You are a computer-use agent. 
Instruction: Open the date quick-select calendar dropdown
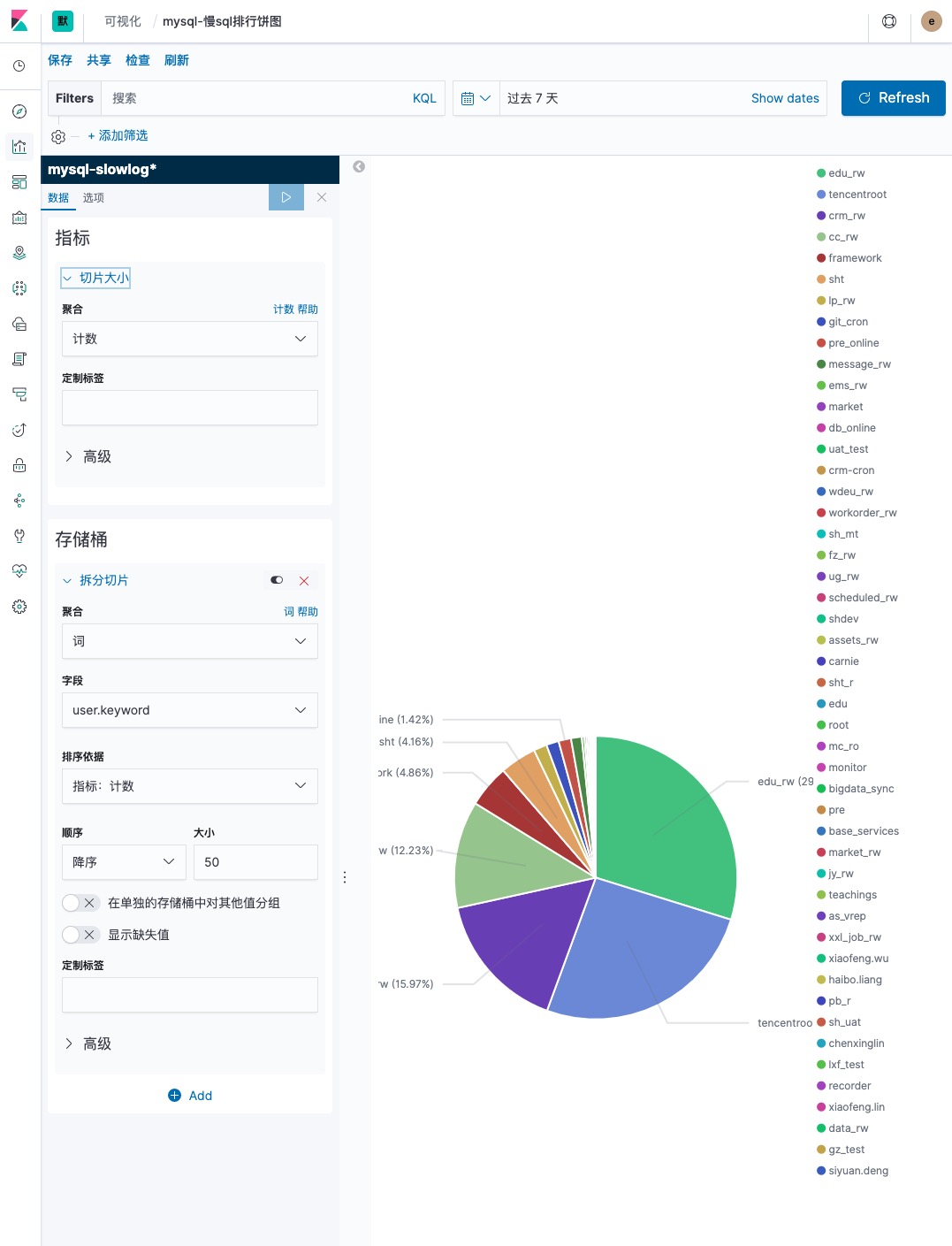point(476,98)
